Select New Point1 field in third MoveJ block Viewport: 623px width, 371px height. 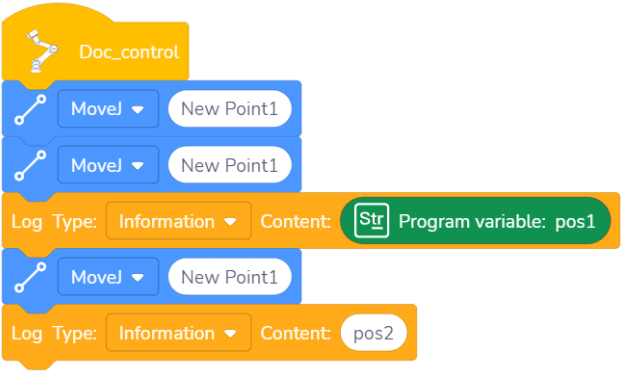click(230, 277)
